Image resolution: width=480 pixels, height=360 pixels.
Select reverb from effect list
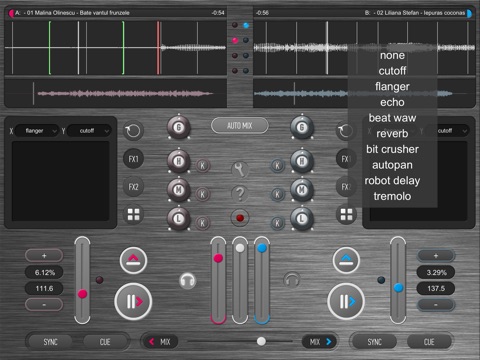(392, 134)
